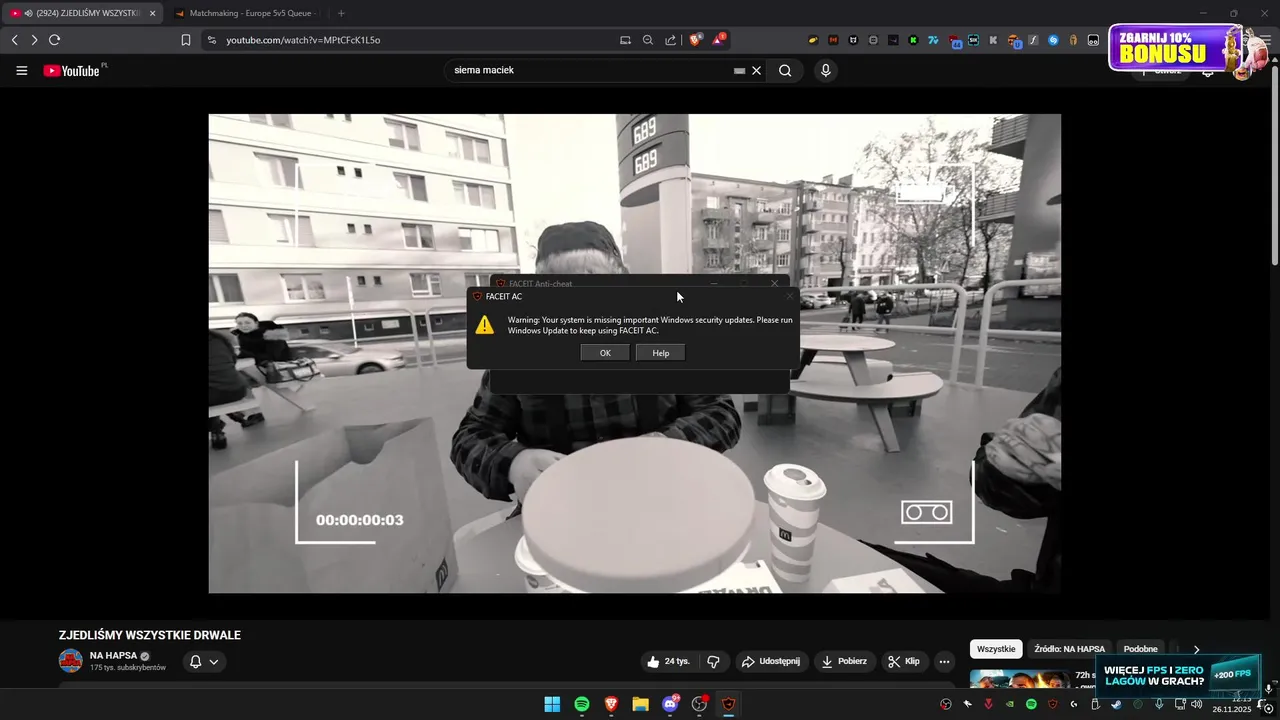1280x720 pixels.
Task: Click OK in the FACEIT AC warning
Action: click(605, 353)
